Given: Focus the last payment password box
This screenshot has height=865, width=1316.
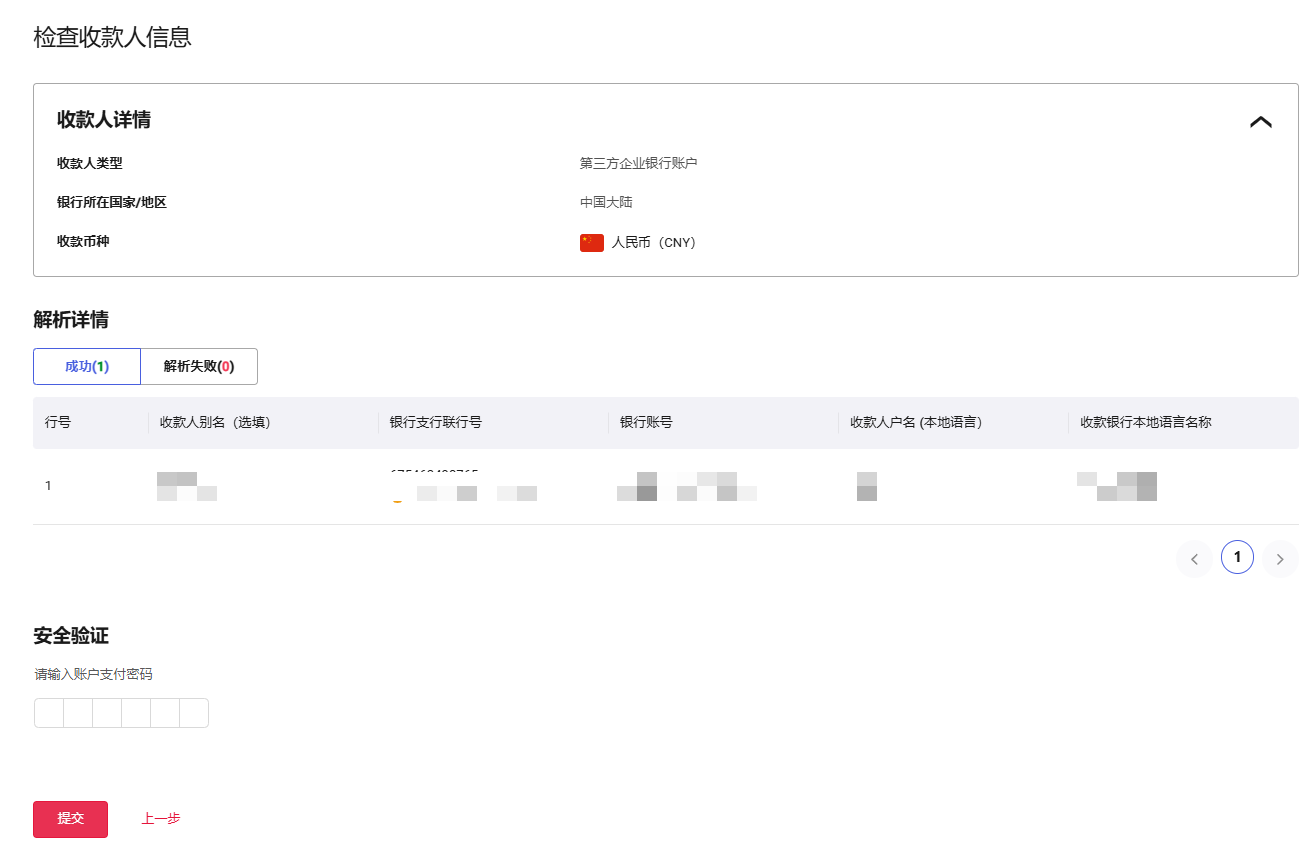Looking at the screenshot, I should (194, 713).
